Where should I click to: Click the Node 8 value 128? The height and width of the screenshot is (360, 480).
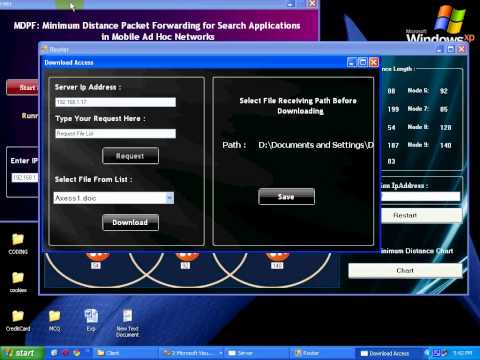445,127
